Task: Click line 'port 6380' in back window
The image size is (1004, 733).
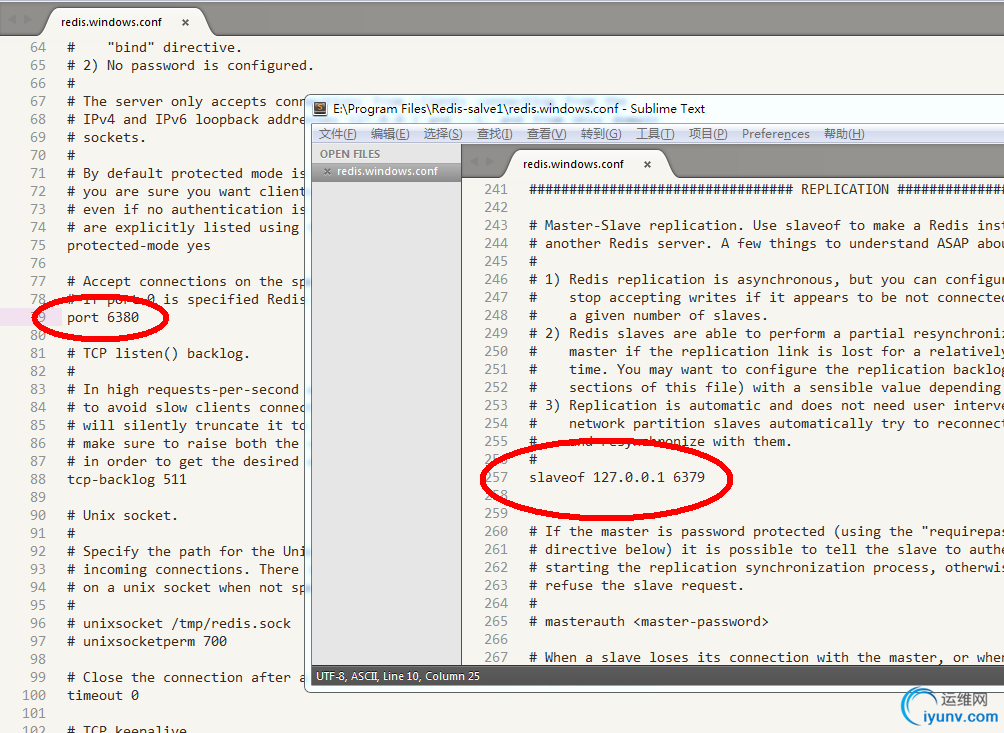Action: pyautogui.click(x=102, y=318)
